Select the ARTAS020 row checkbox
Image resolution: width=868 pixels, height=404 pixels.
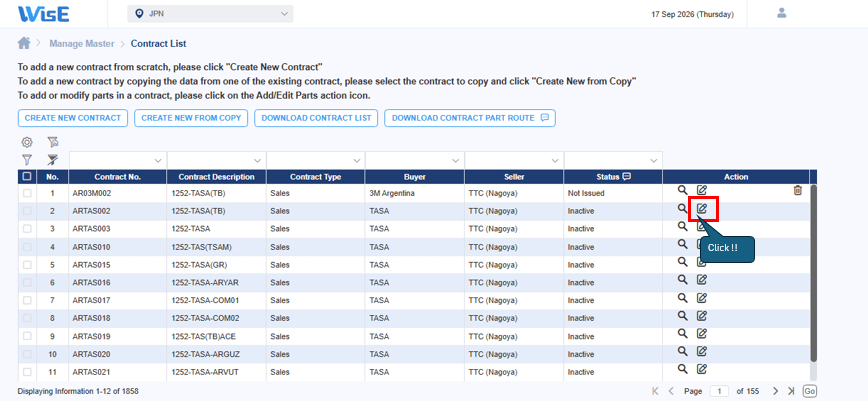click(x=27, y=354)
